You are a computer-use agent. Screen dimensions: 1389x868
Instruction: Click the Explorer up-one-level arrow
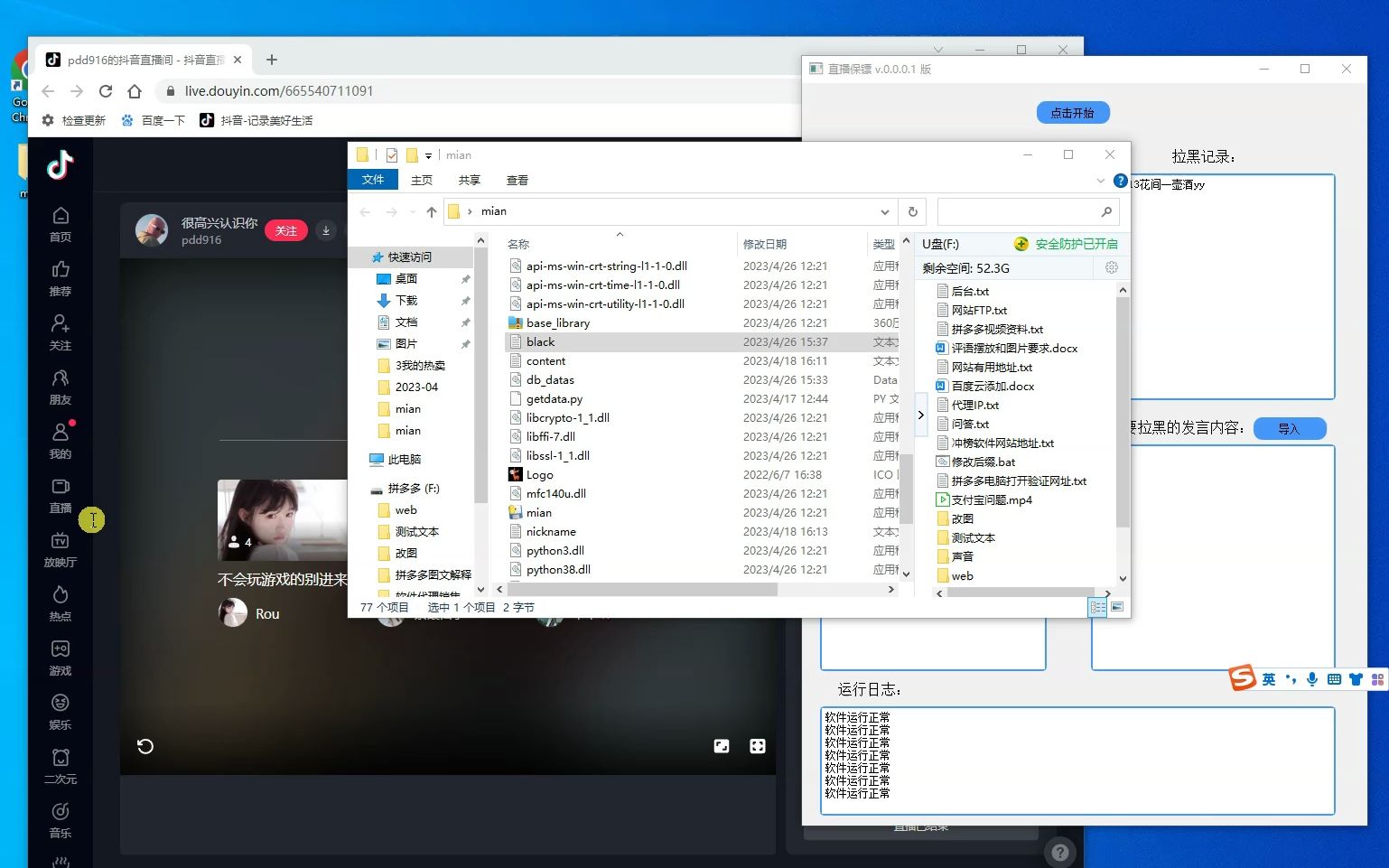(x=432, y=211)
